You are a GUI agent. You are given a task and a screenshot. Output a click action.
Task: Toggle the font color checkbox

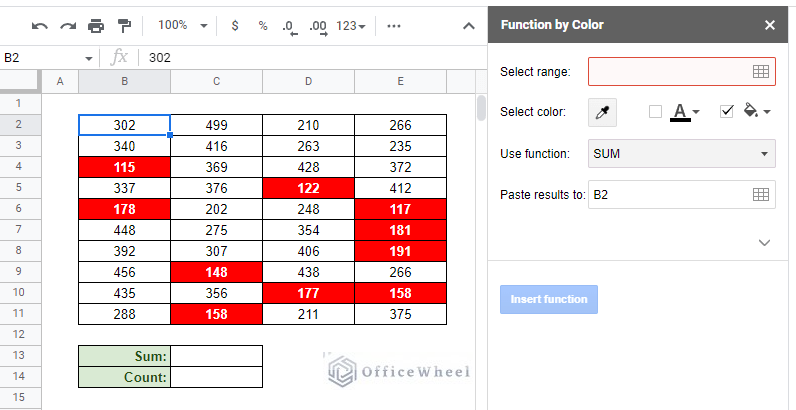(655, 111)
